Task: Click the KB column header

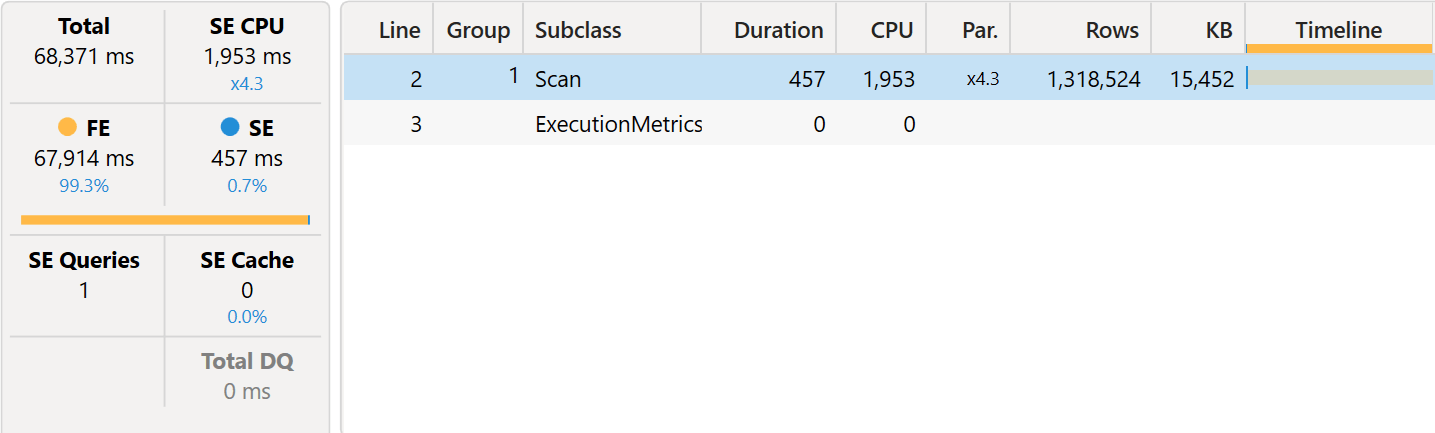Action: pos(1198,29)
